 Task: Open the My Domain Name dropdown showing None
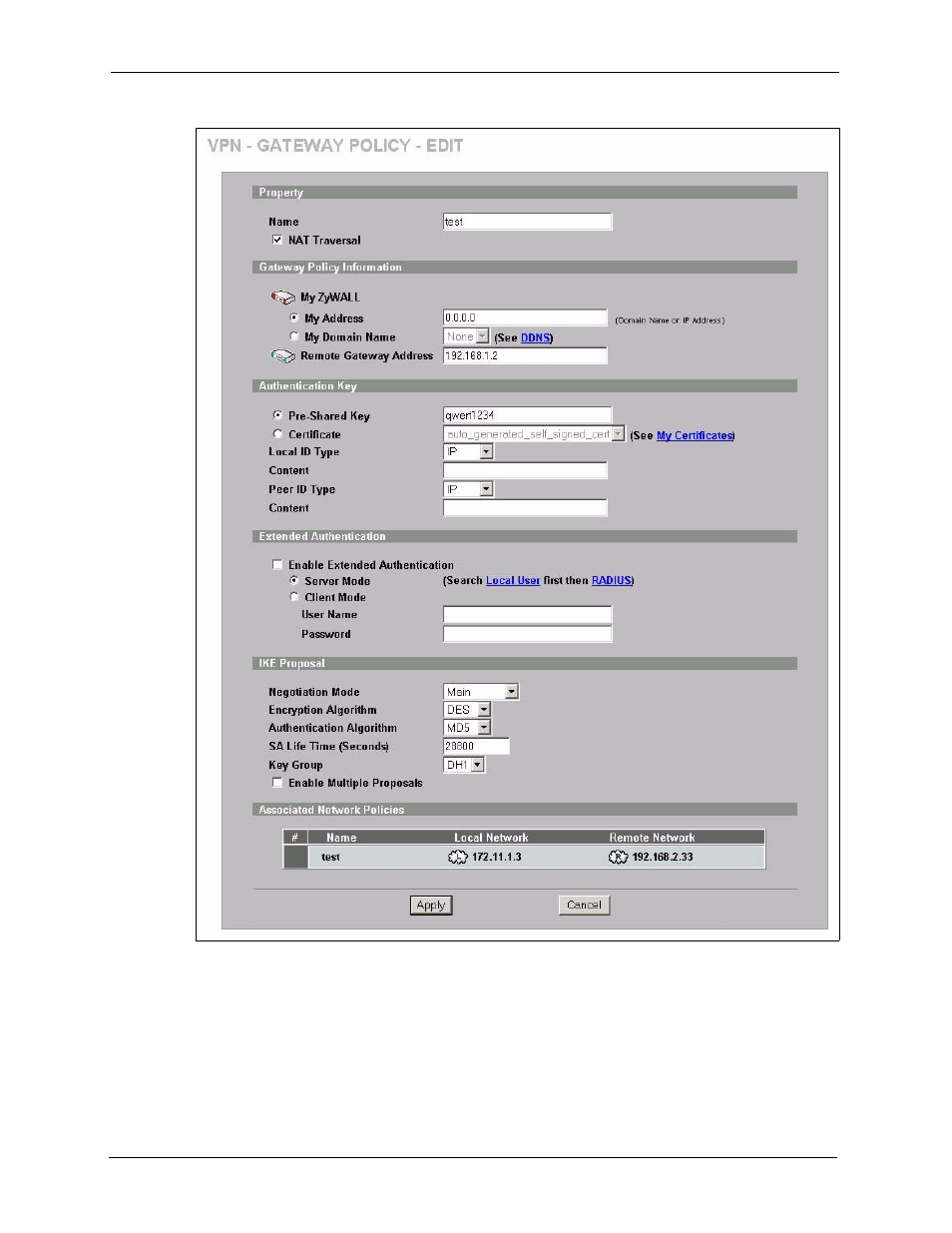pos(466,337)
